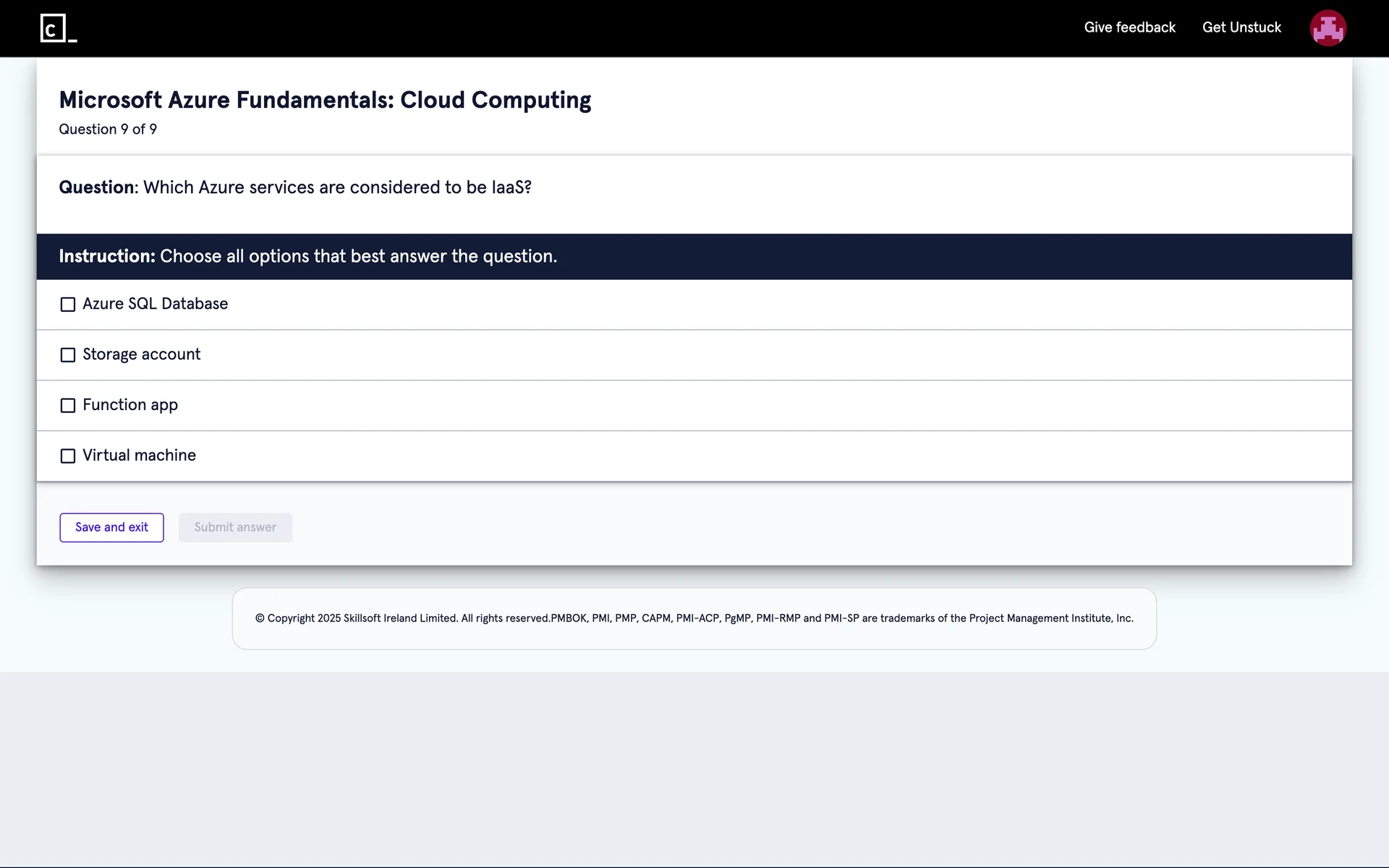The height and width of the screenshot is (868, 1389).
Task: Click the Submit answer button
Action: coord(235,527)
